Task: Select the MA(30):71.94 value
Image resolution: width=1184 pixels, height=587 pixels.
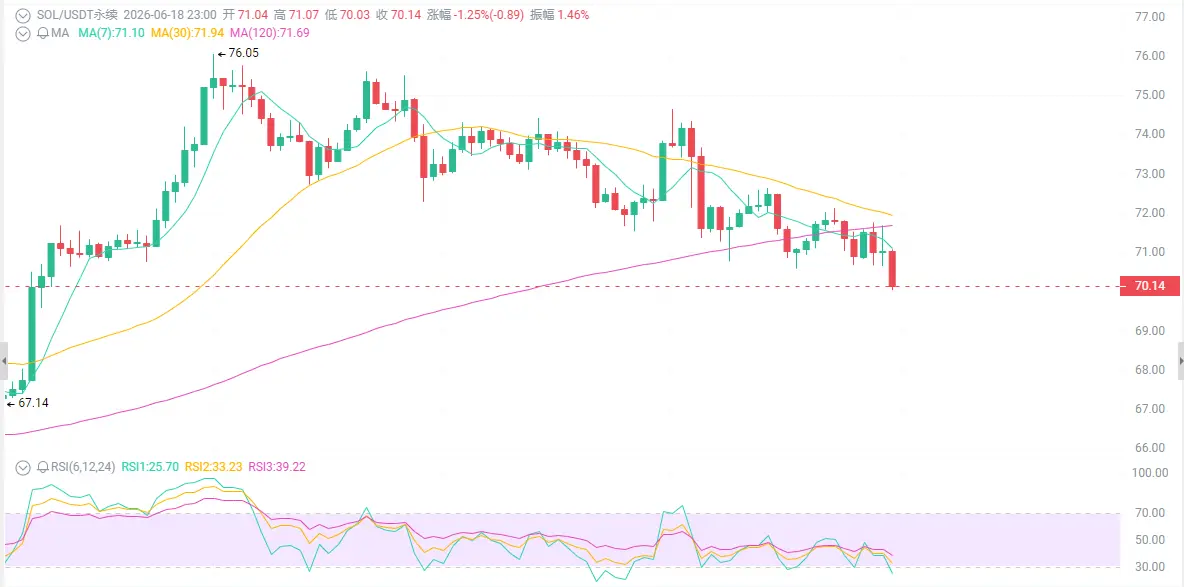Action: coord(189,33)
